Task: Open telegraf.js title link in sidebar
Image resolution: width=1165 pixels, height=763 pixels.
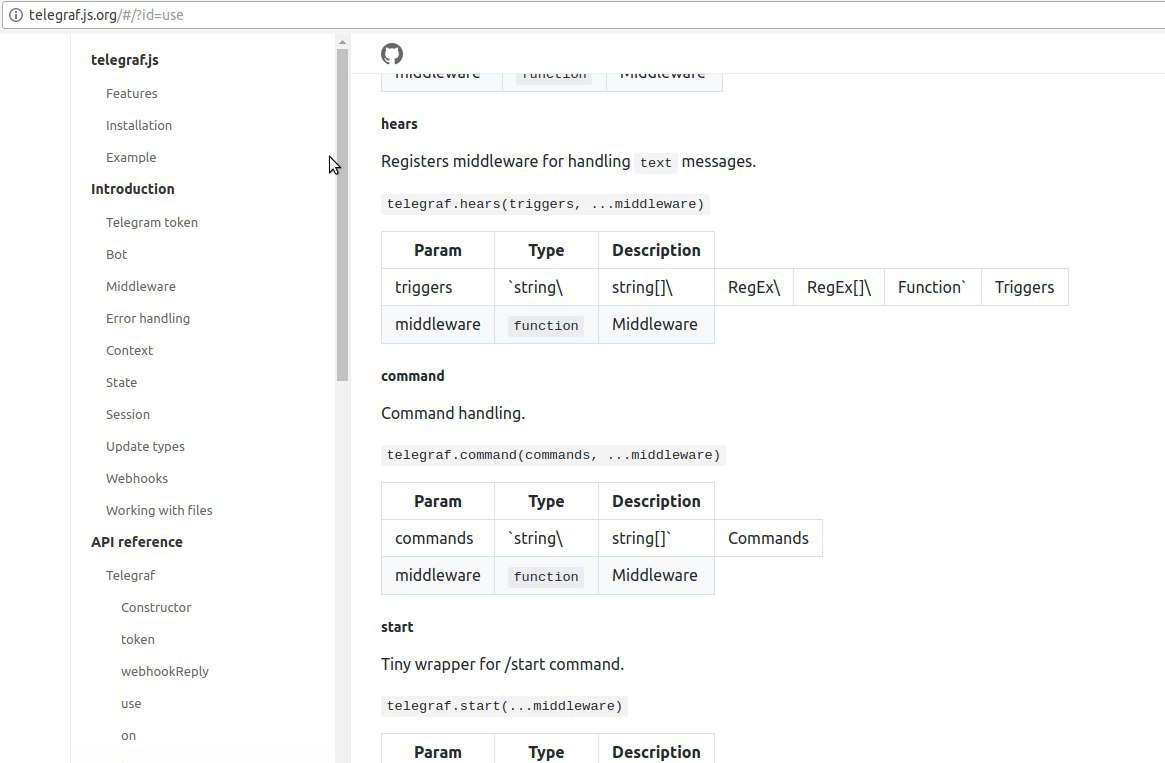Action: point(125,60)
